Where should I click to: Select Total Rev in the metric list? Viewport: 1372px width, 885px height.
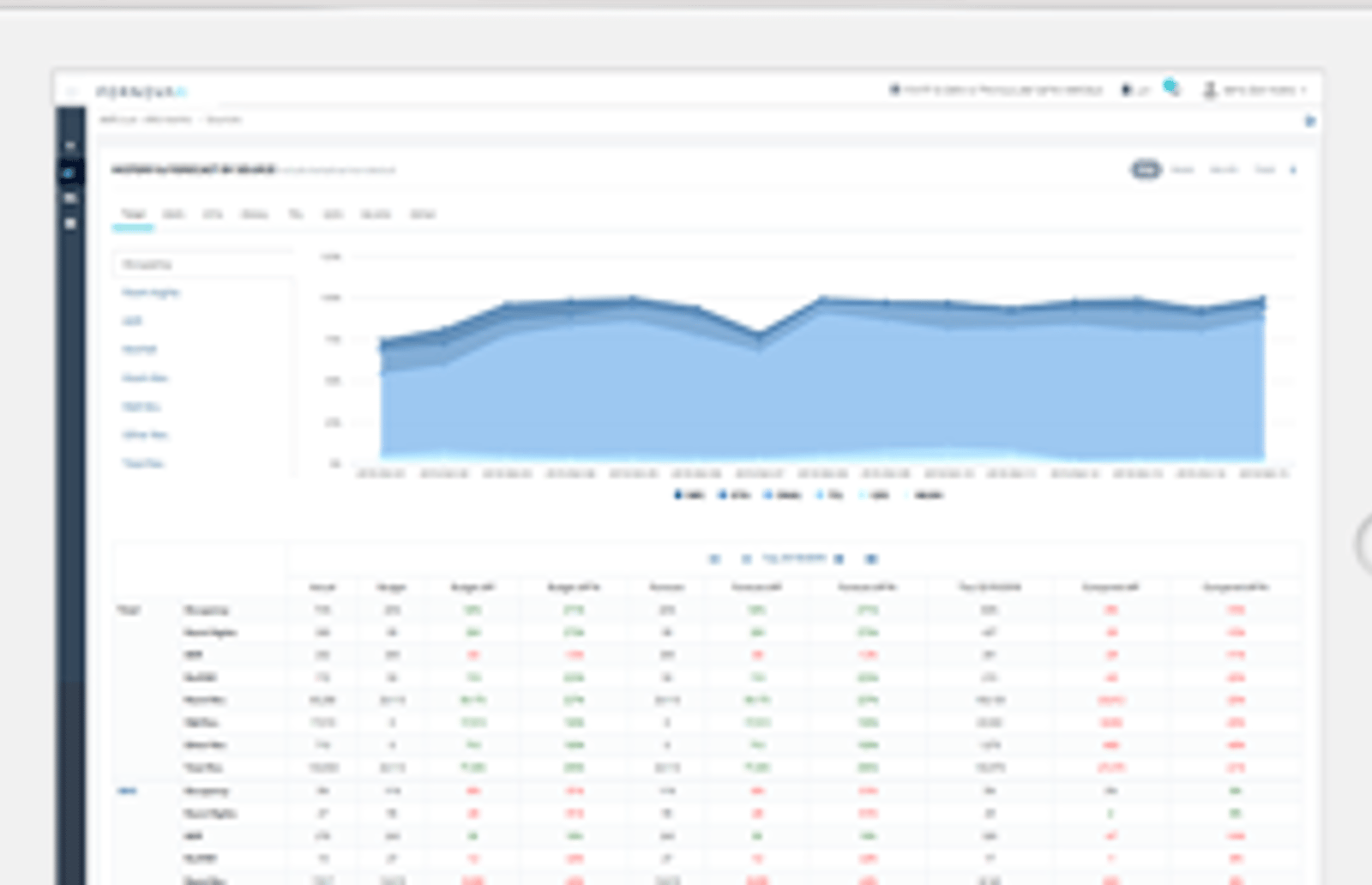142,463
